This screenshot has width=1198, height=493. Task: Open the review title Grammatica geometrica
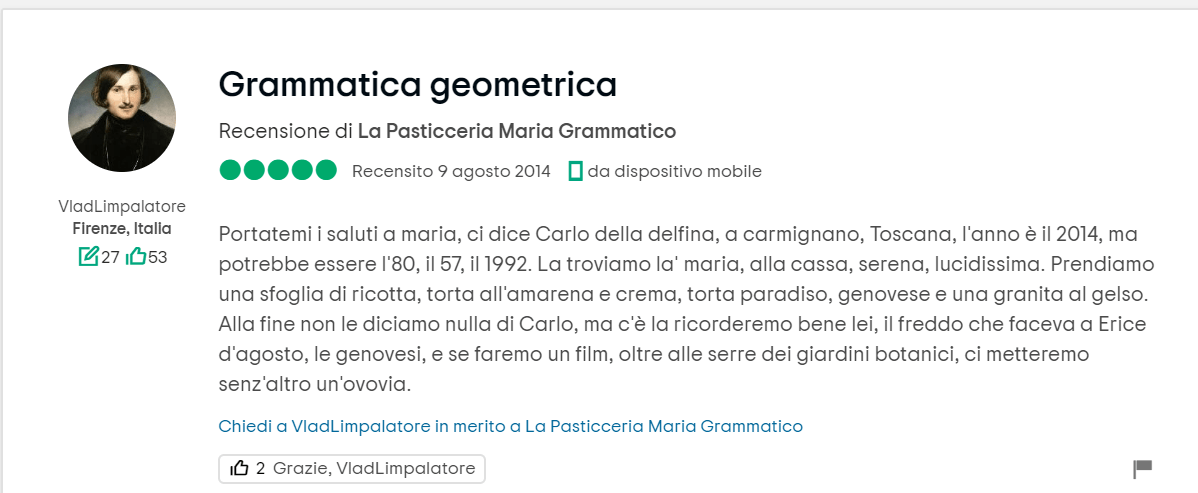[x=417, y=85]
